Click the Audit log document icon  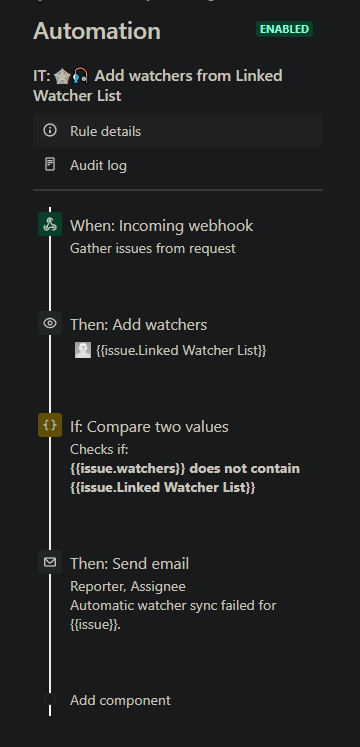point(50,165)
